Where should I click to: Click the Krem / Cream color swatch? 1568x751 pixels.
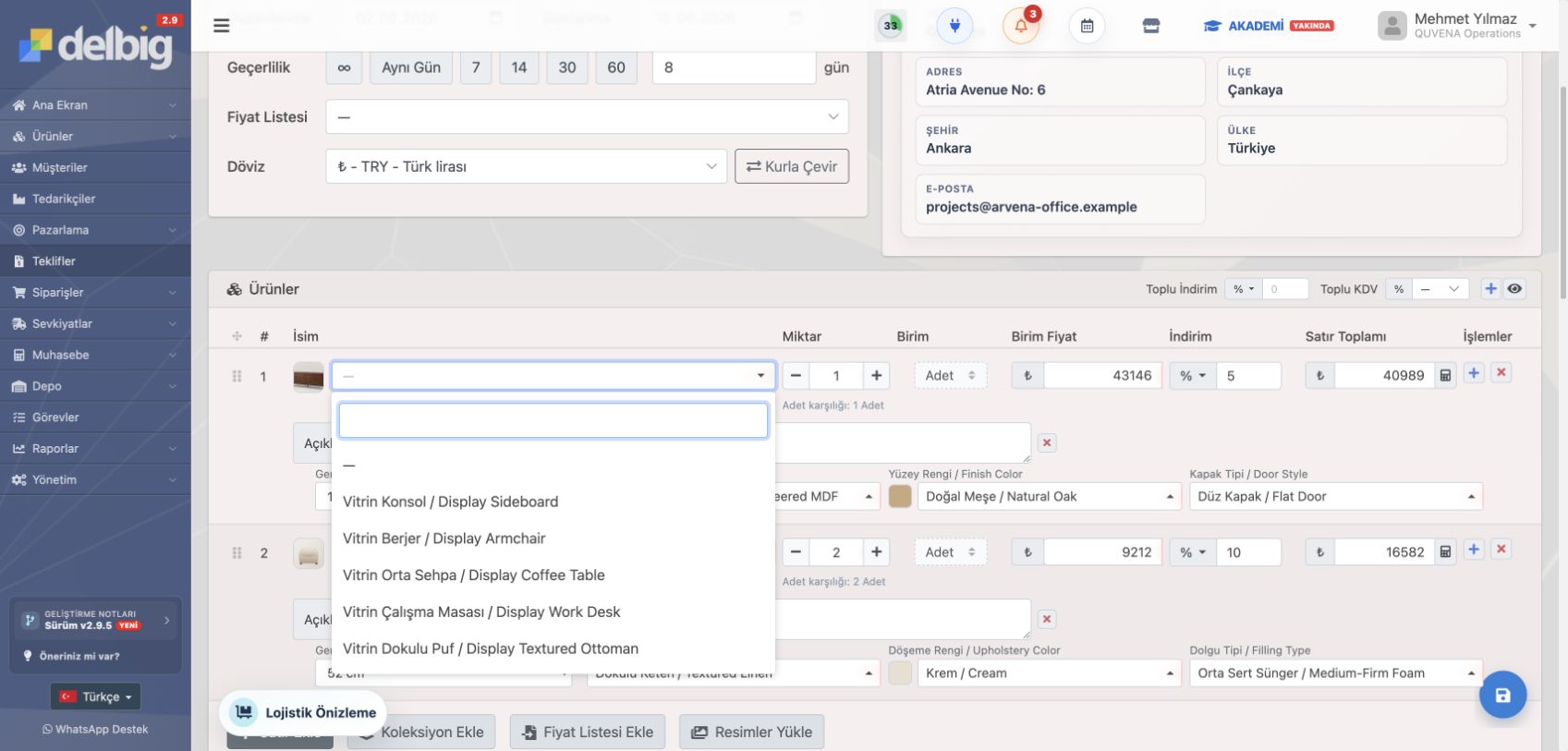coord(900,672)
